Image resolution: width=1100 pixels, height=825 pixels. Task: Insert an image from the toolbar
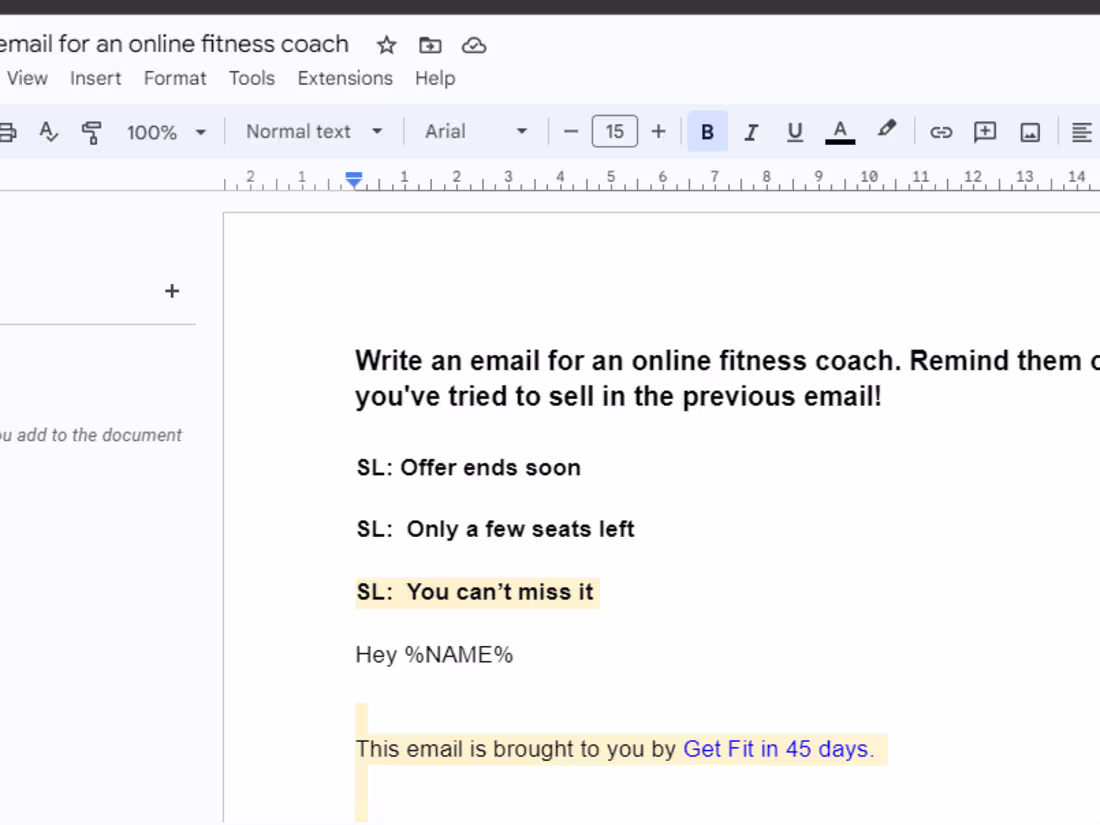click(1030, 131)
